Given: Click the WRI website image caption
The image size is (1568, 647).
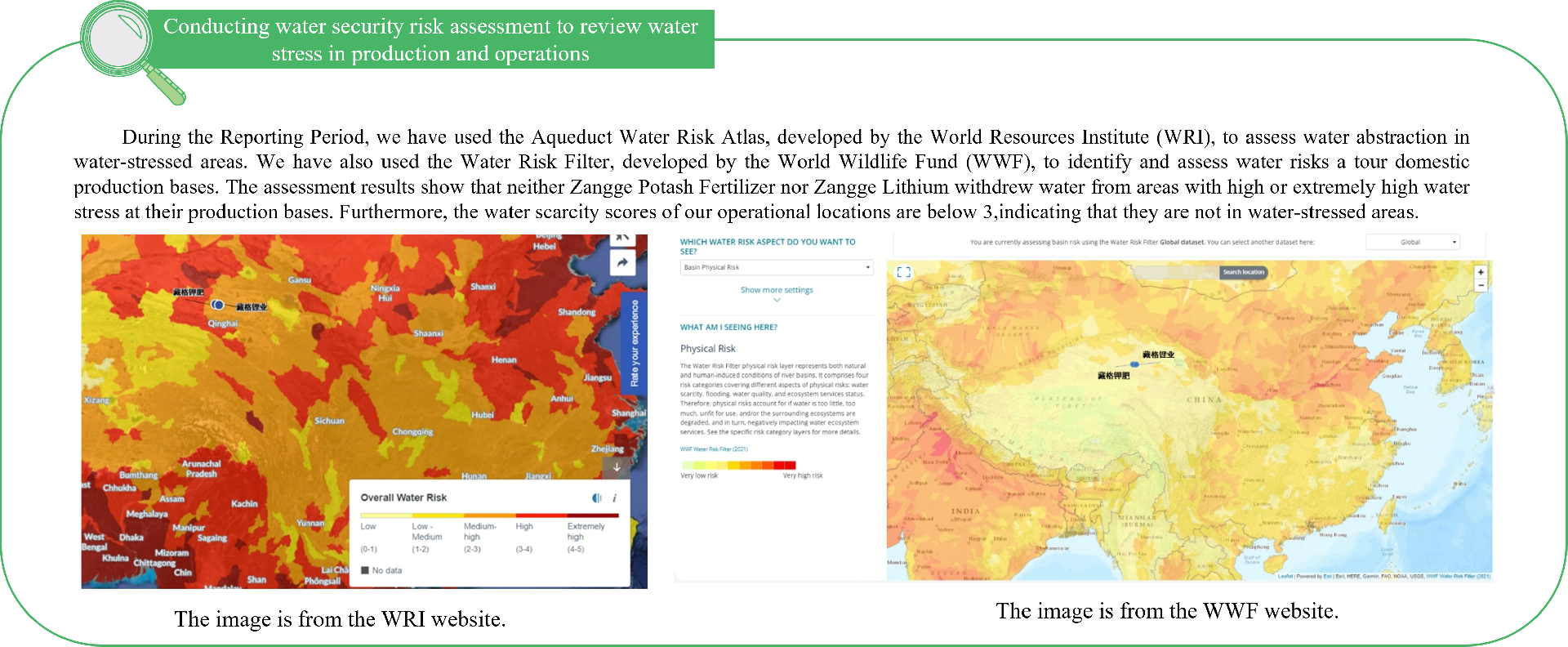Looking at the screenshot, I should (340, 619).
